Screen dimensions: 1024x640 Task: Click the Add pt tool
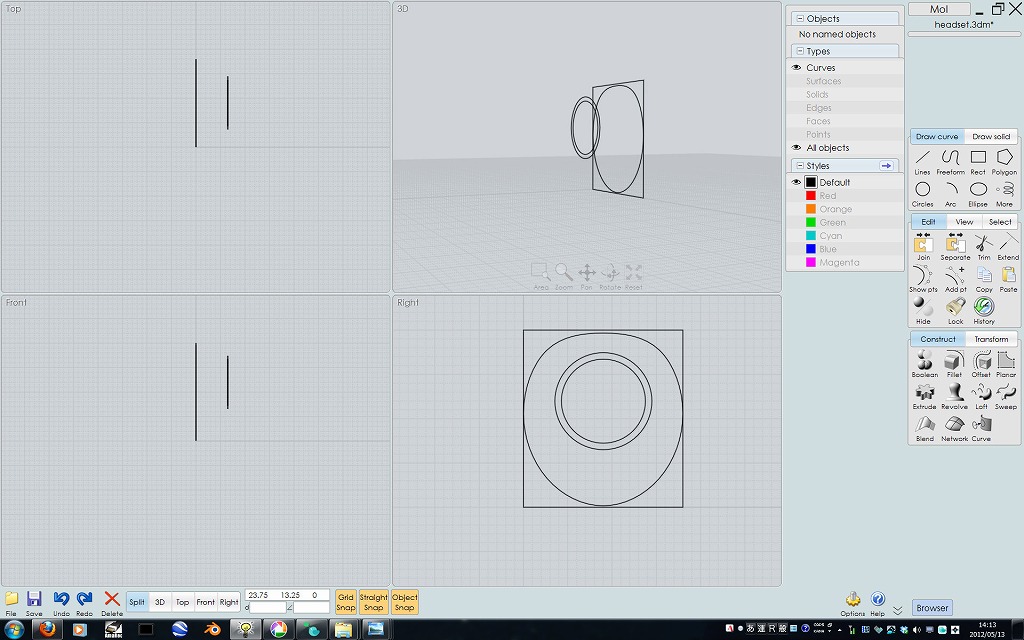click(955, 279)
